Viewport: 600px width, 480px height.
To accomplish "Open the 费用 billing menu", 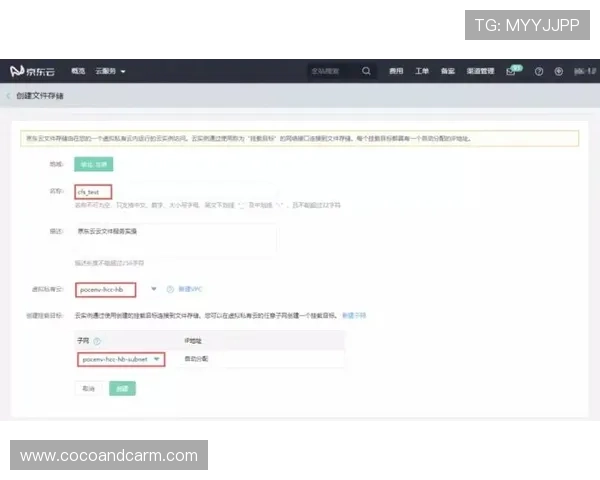I will [396, 71].
